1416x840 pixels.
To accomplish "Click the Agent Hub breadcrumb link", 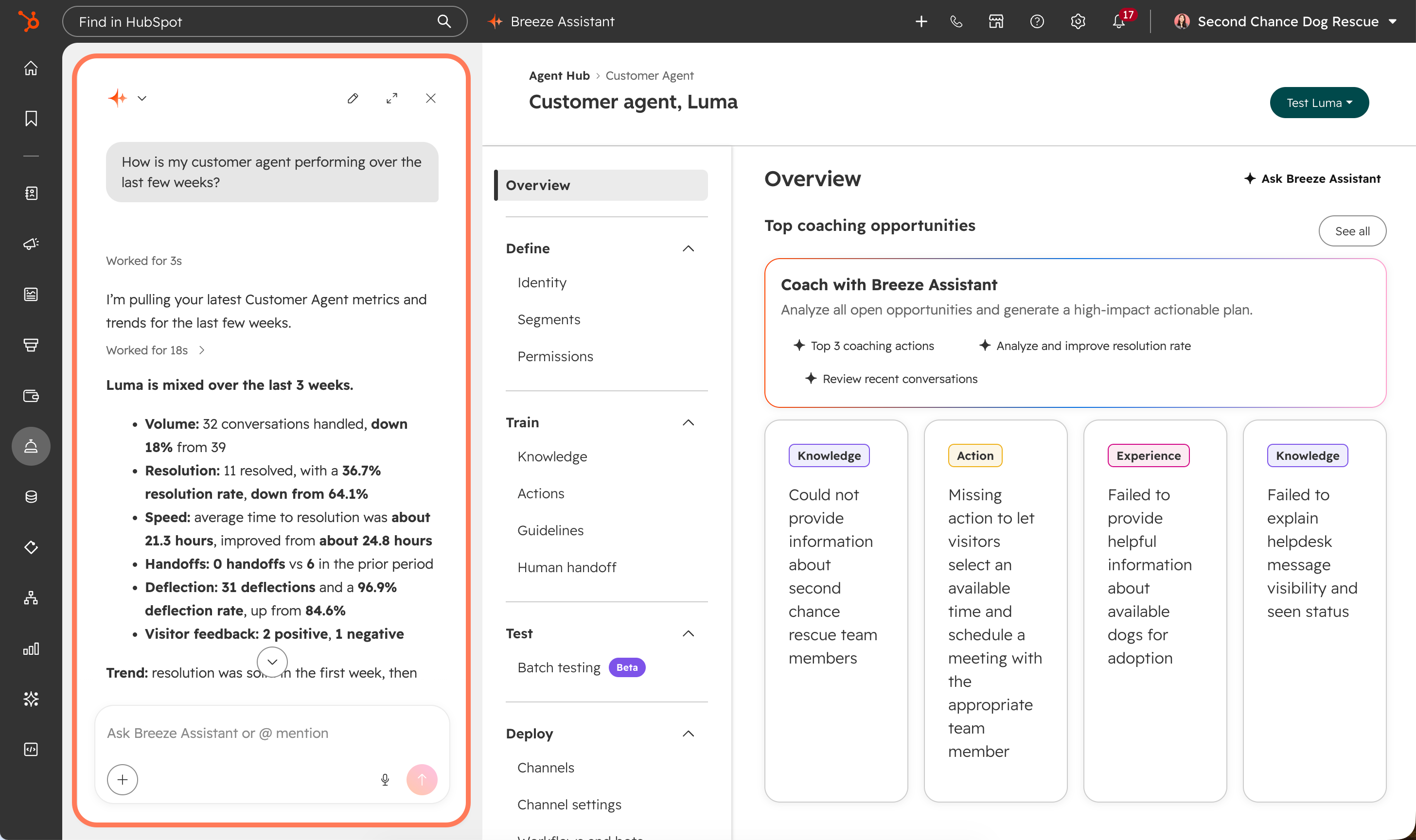I will (x=559, y=76).
